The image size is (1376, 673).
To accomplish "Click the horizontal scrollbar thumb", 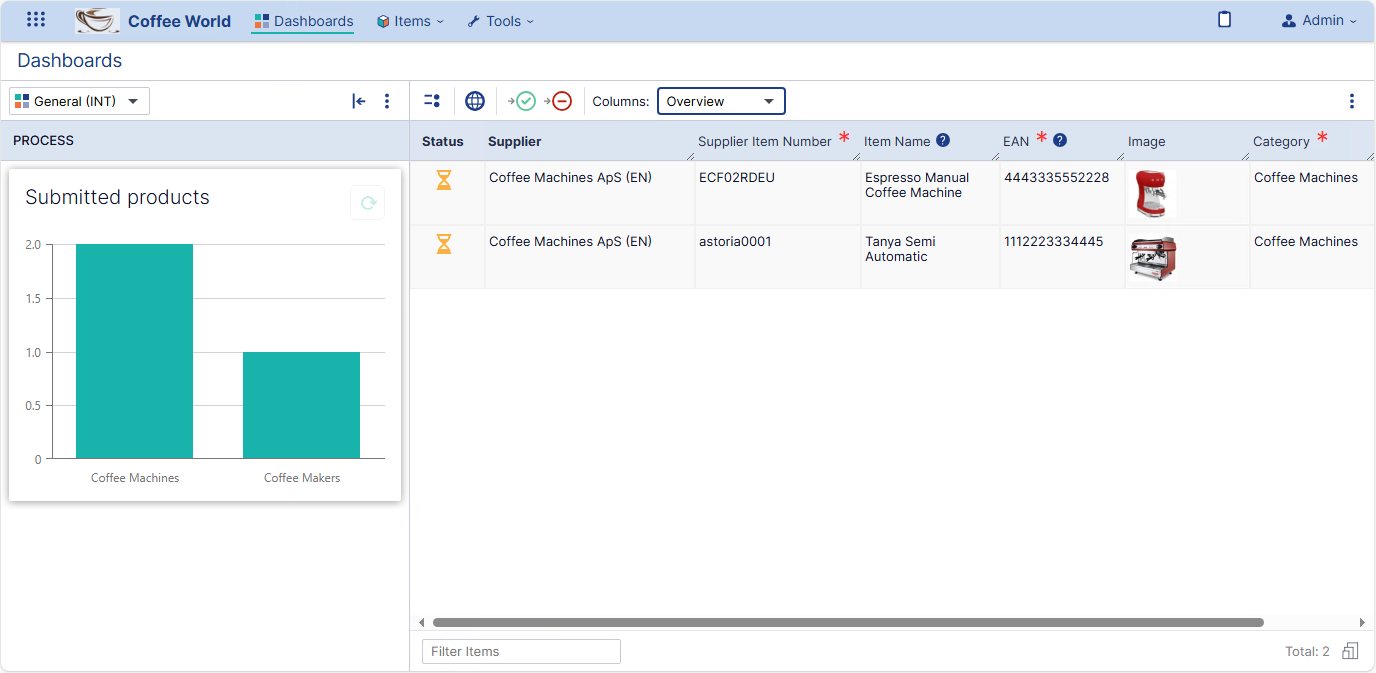I will pyautogui.click(x=848, y=622).
